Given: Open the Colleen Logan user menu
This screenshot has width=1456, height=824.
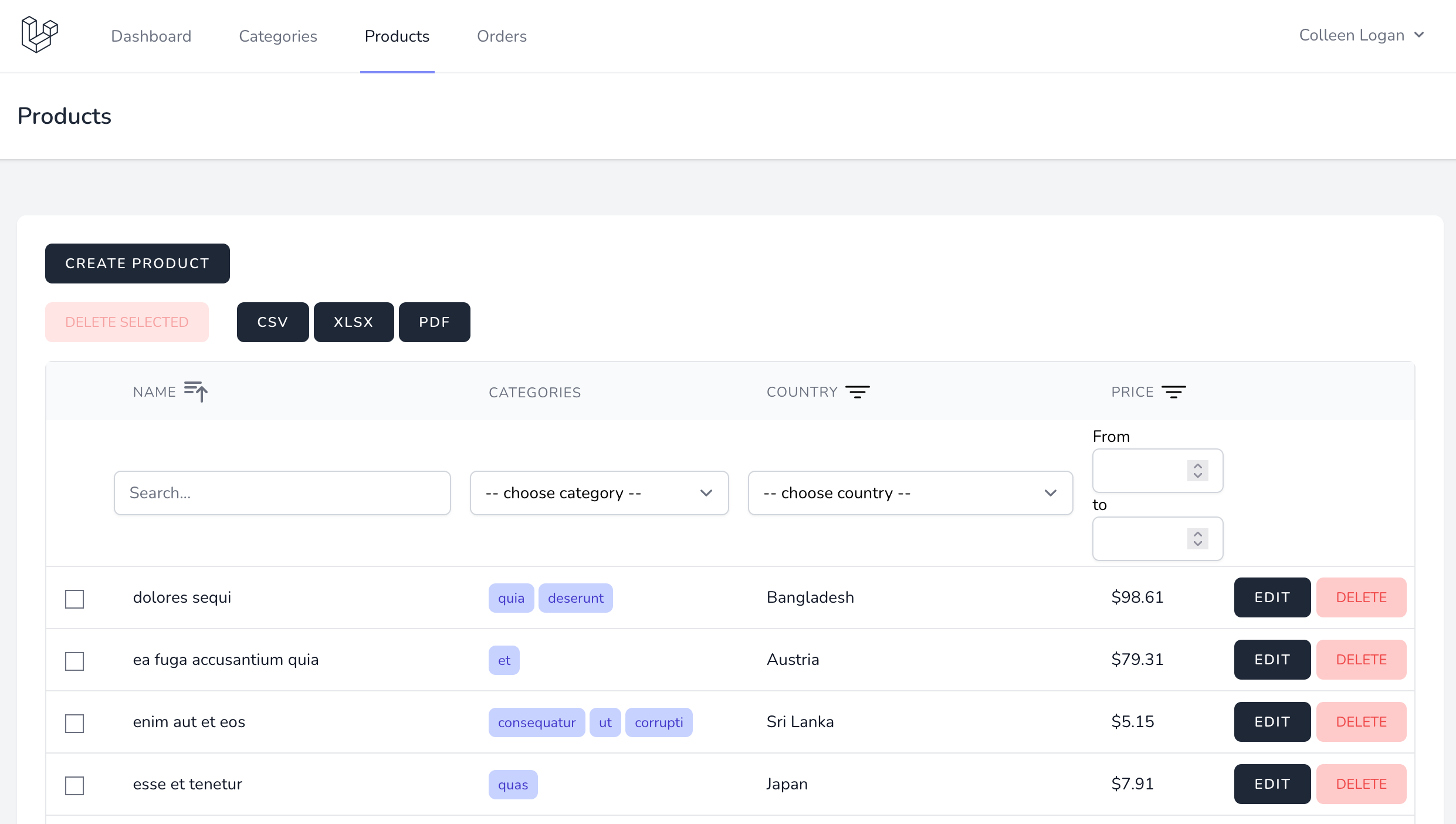Looking at the screenshot, I should tap(1361, 35).
